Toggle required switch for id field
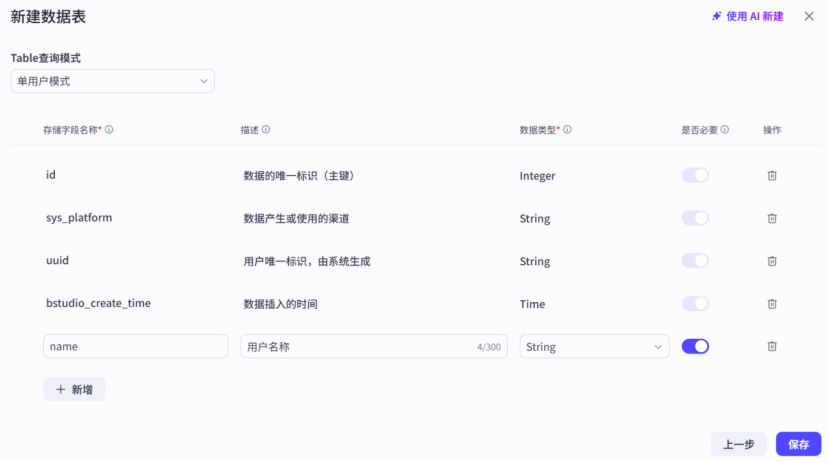Screen dimensions: 828x462 [695, 175]
